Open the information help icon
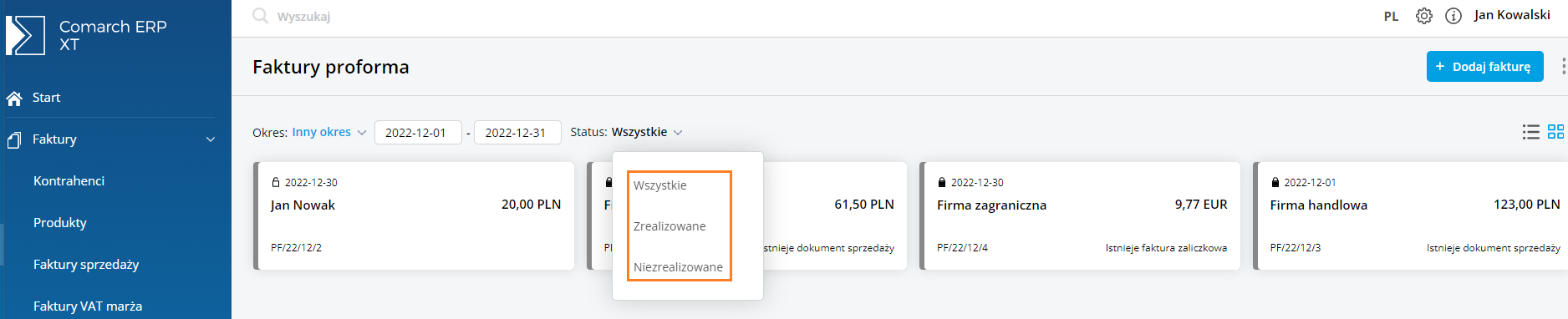The width and height of the screenshot is (1568, 319). click(x=1453, y=16)
